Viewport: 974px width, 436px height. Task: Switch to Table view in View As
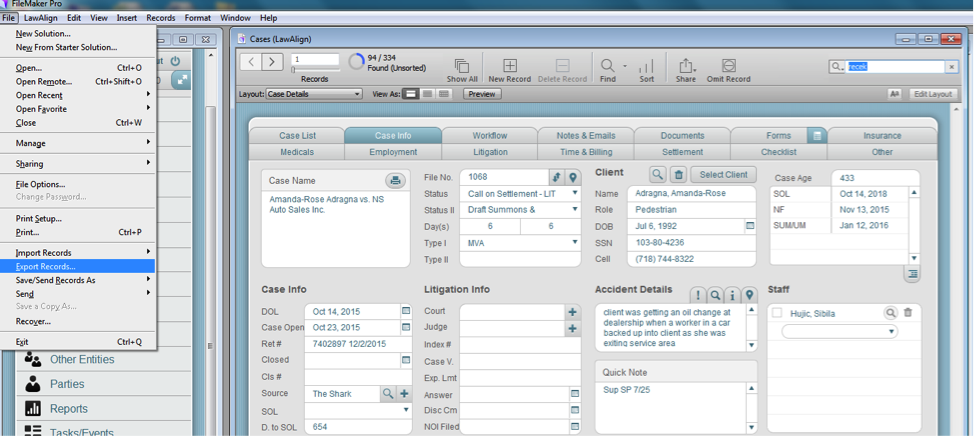[444, 94]
